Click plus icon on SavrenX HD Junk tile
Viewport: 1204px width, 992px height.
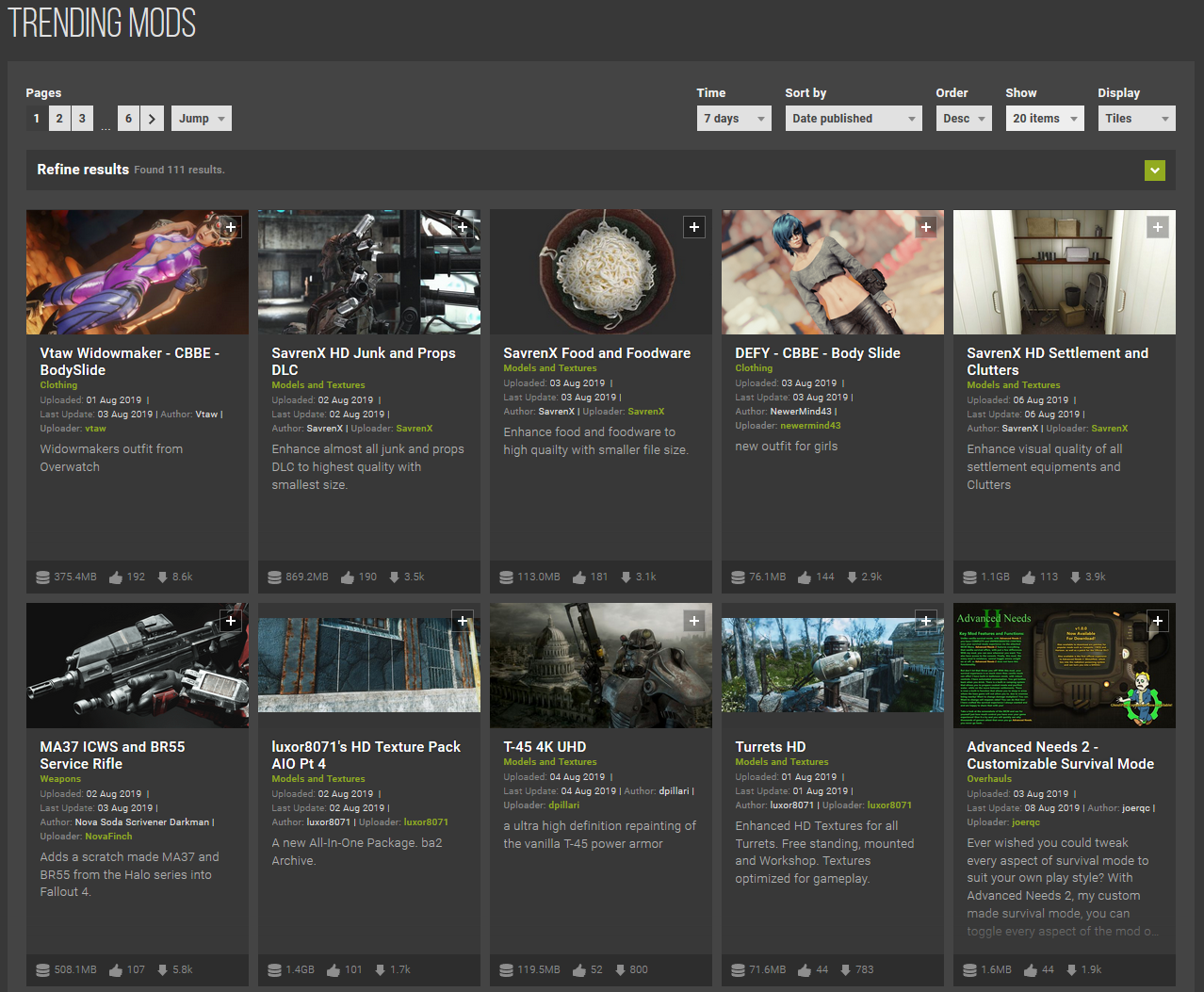[463, 227]
